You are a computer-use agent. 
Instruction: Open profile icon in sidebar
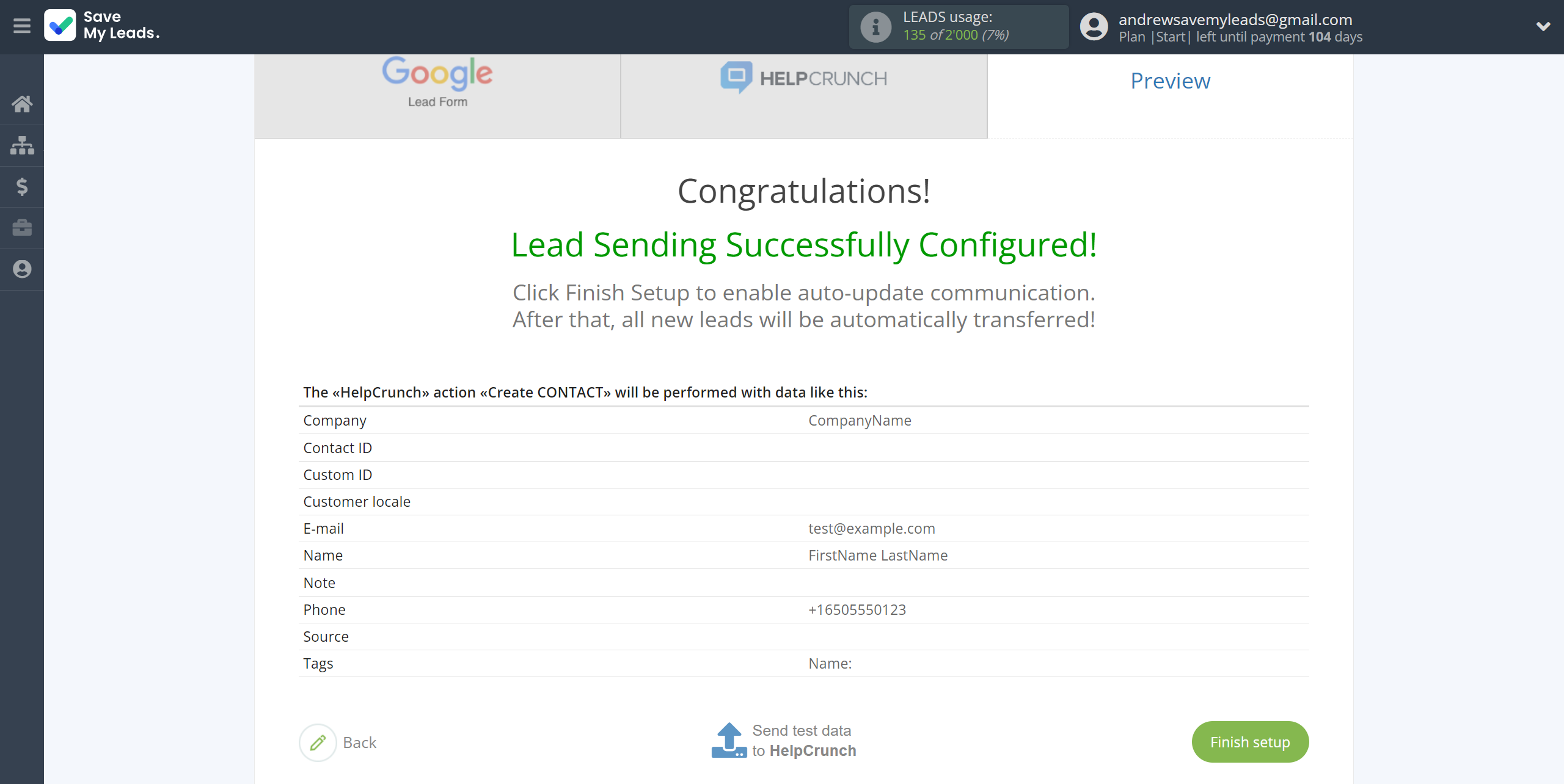pos(22,269)
